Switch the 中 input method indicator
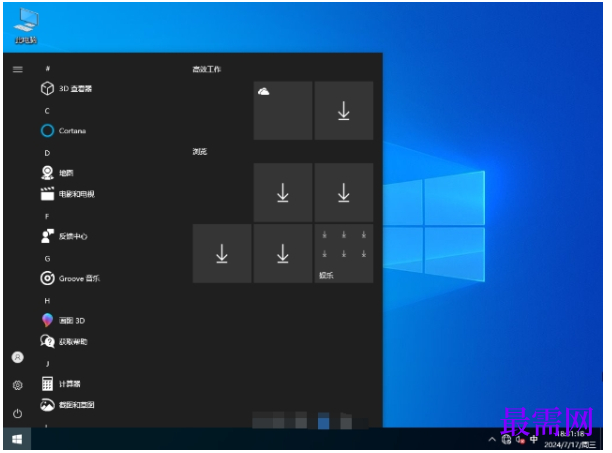612x453 pixels. point(534,440)
